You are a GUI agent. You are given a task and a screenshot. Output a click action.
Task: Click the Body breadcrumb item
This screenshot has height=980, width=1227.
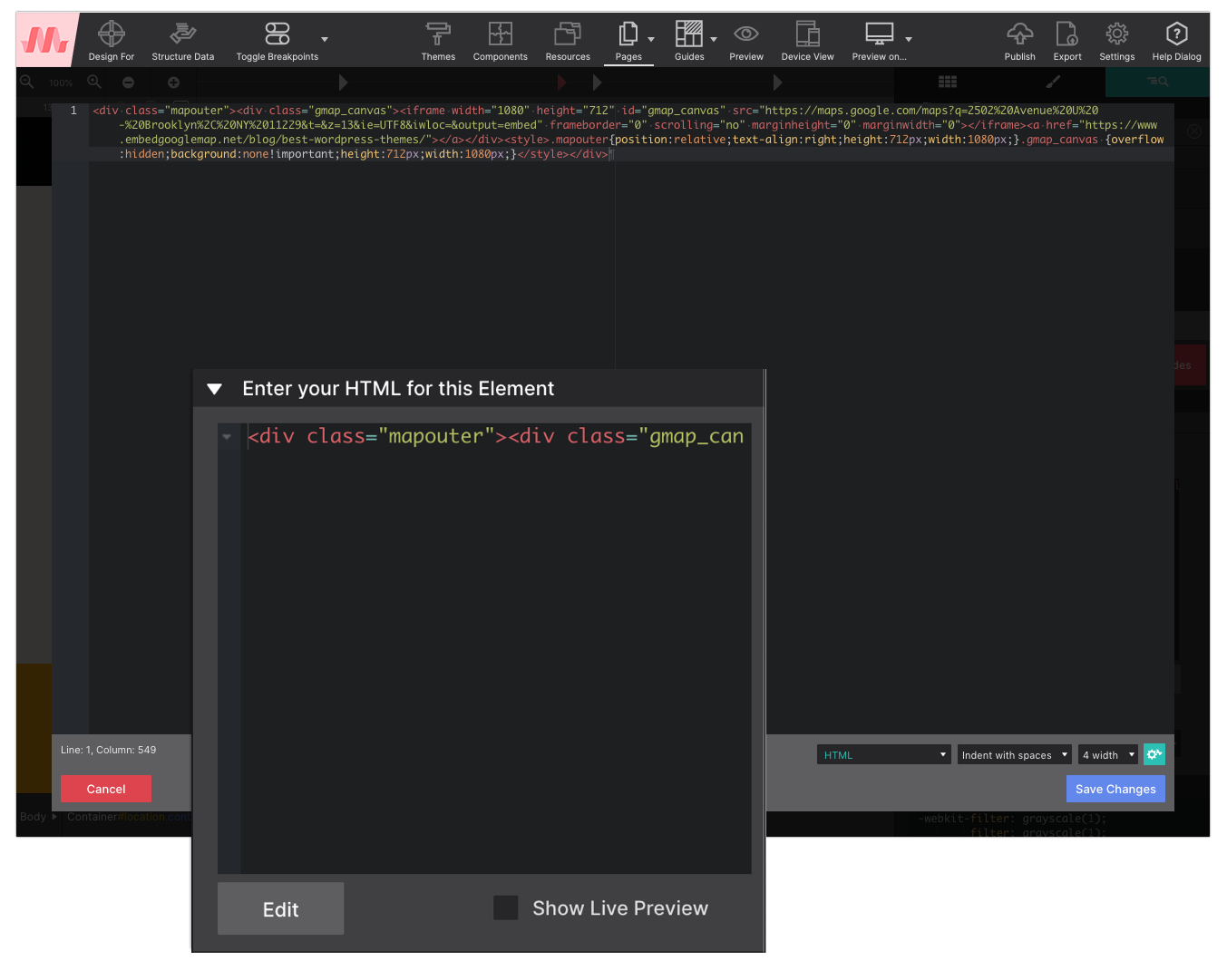tap(33, 817)
